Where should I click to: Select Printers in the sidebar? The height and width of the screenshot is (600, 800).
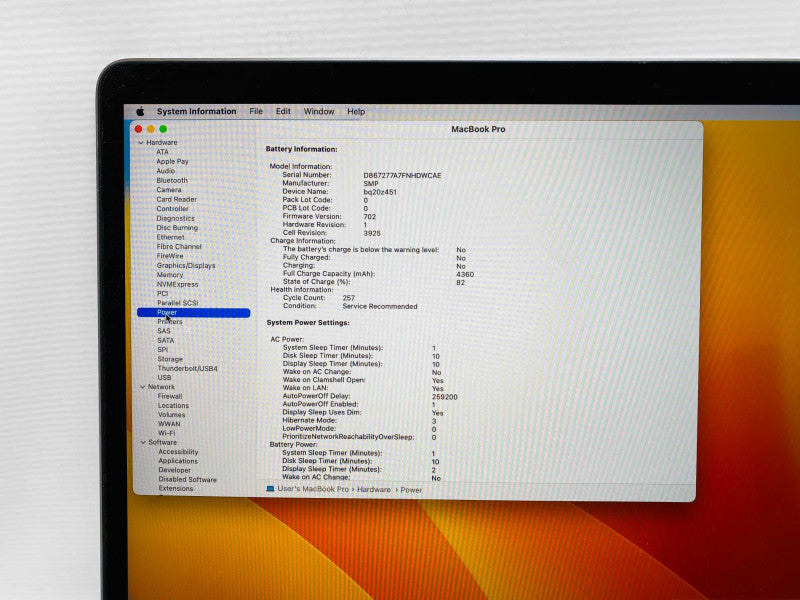coord(170,321)
